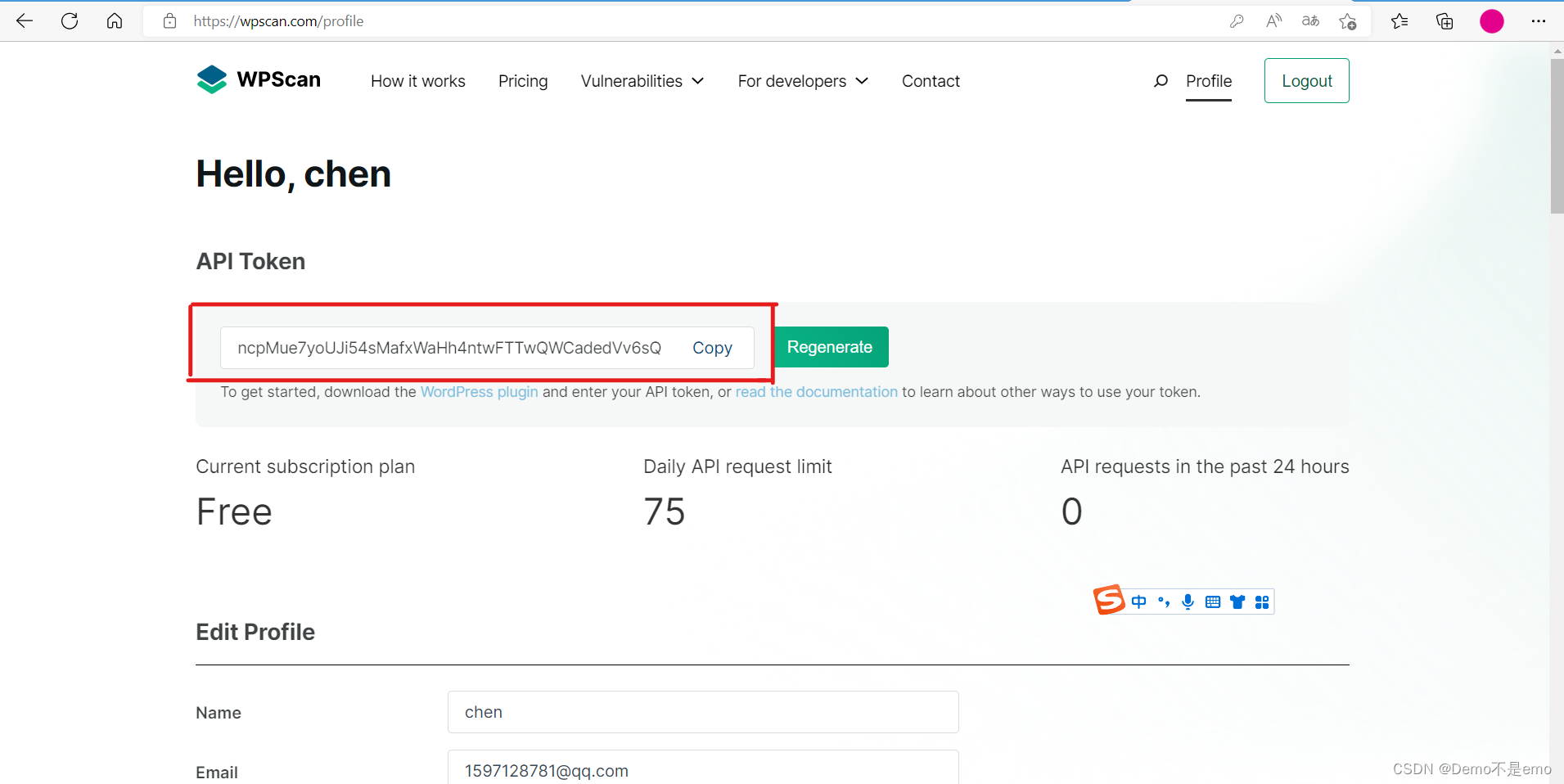Click into the Name input field
Screen dimensions: 1564x784
[x=703, y=712]
